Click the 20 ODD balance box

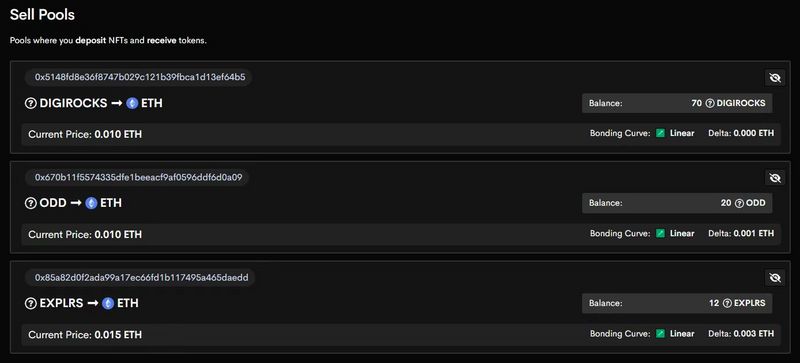[x=677, y=203]
